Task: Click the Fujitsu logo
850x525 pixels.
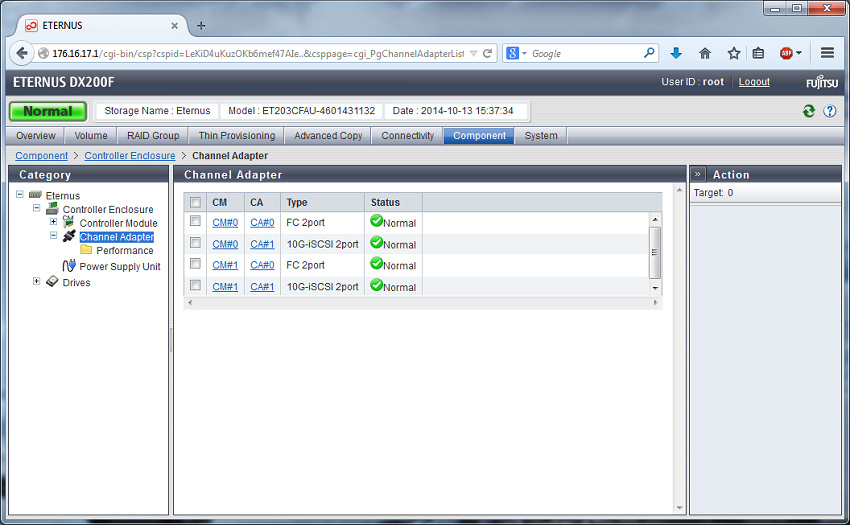Action: (822, 82)
